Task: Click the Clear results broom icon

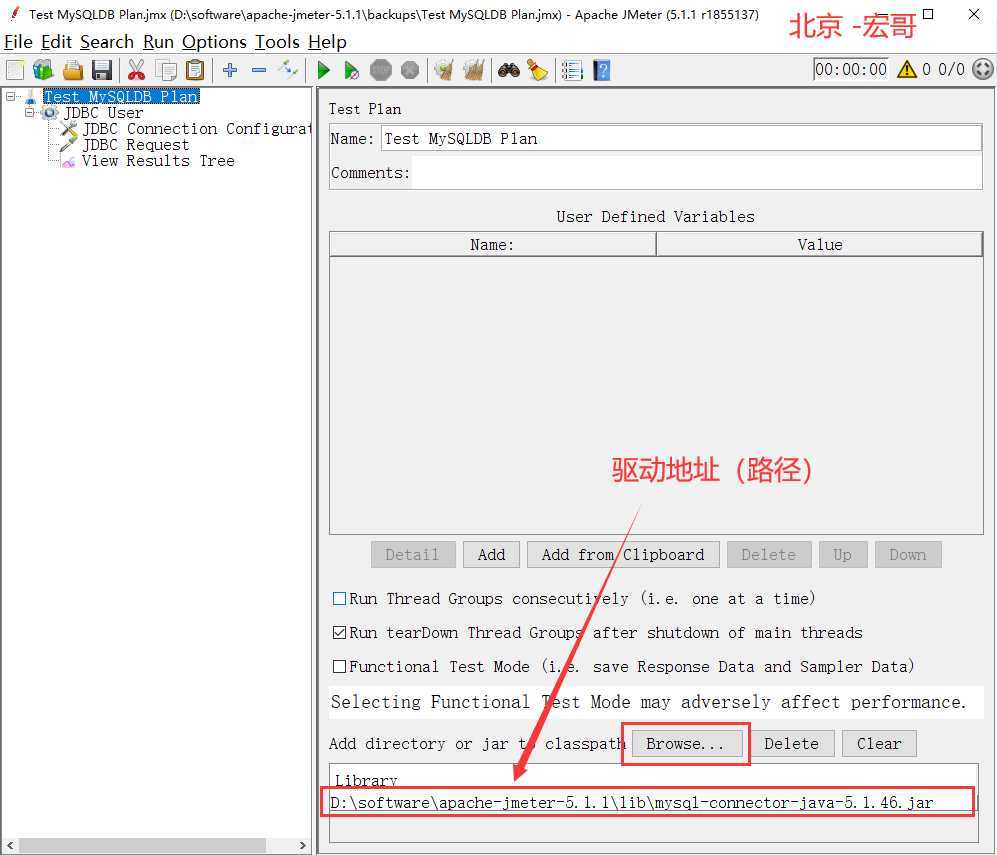Action: (444, 70)
